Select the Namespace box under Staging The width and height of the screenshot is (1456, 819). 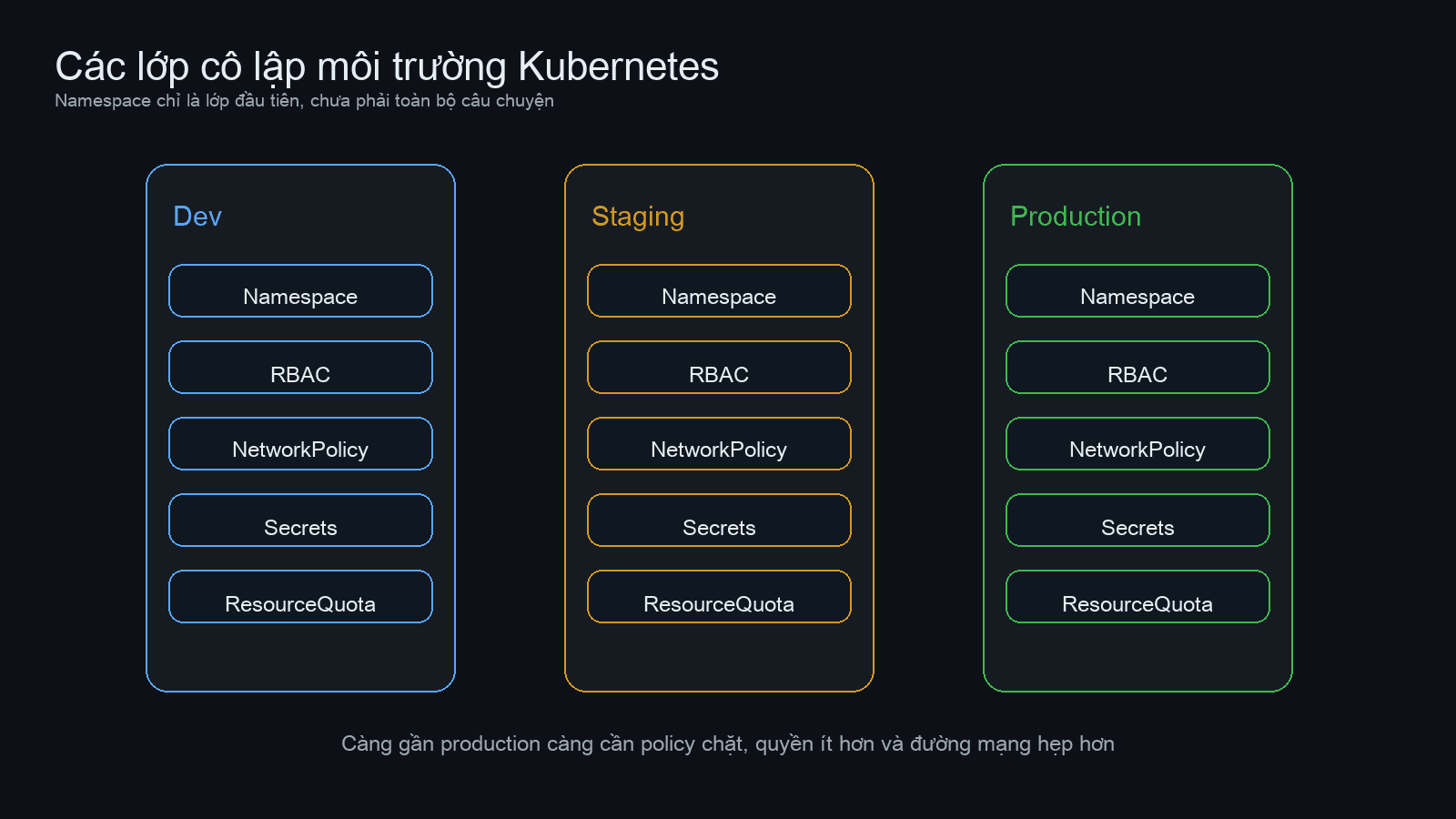(719, 291)
